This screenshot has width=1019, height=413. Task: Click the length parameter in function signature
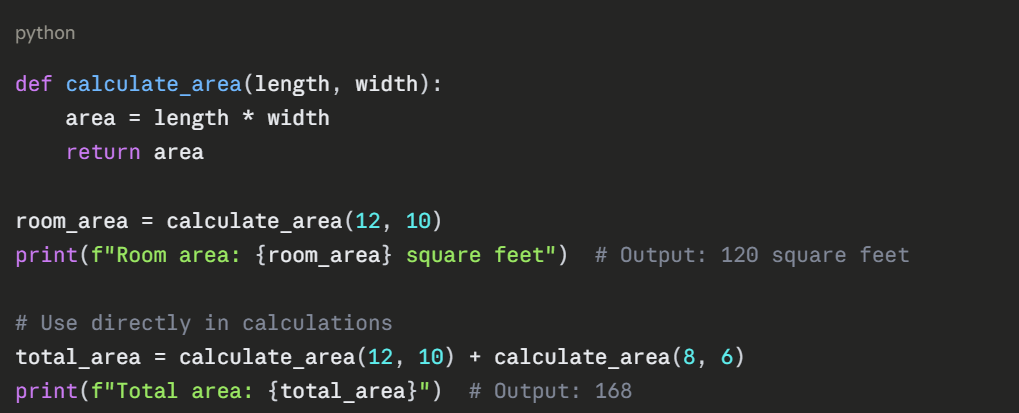click(x=292, y=84)
